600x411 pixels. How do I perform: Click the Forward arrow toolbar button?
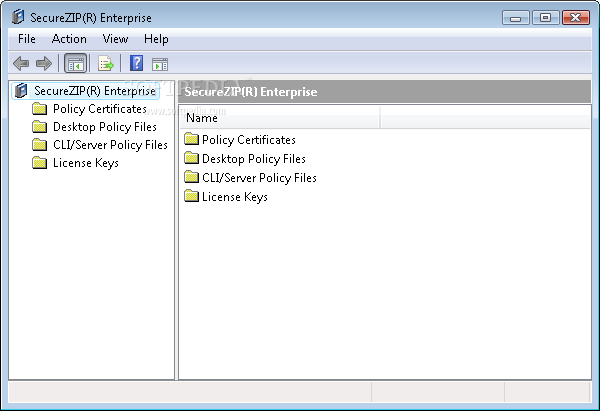44,63
